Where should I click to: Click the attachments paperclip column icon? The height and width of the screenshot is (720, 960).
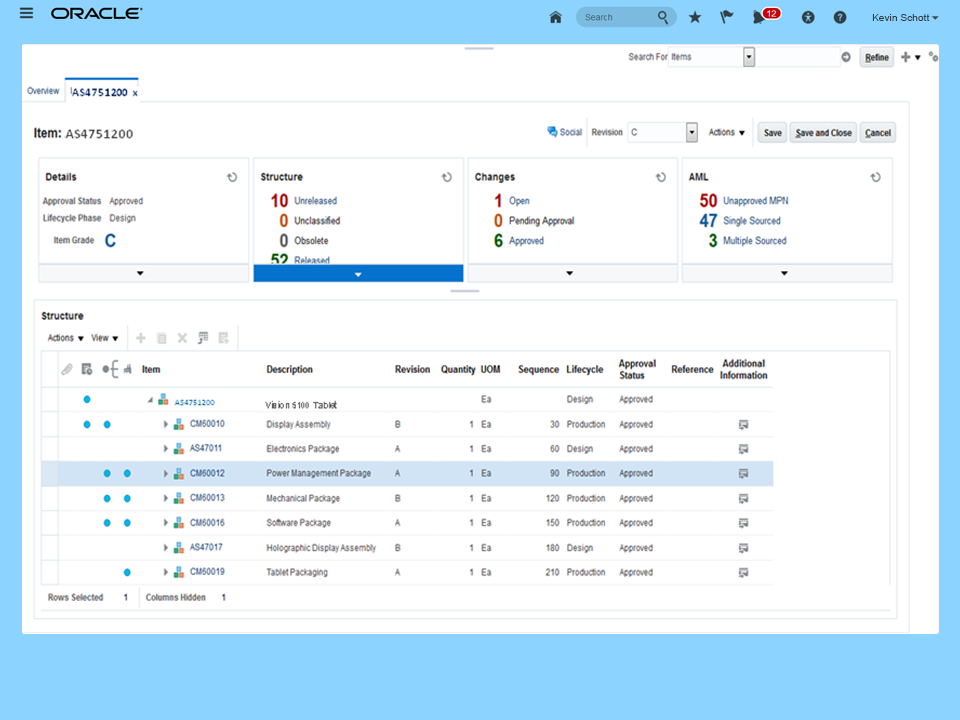pyautogui.click(x=67, y=369)
